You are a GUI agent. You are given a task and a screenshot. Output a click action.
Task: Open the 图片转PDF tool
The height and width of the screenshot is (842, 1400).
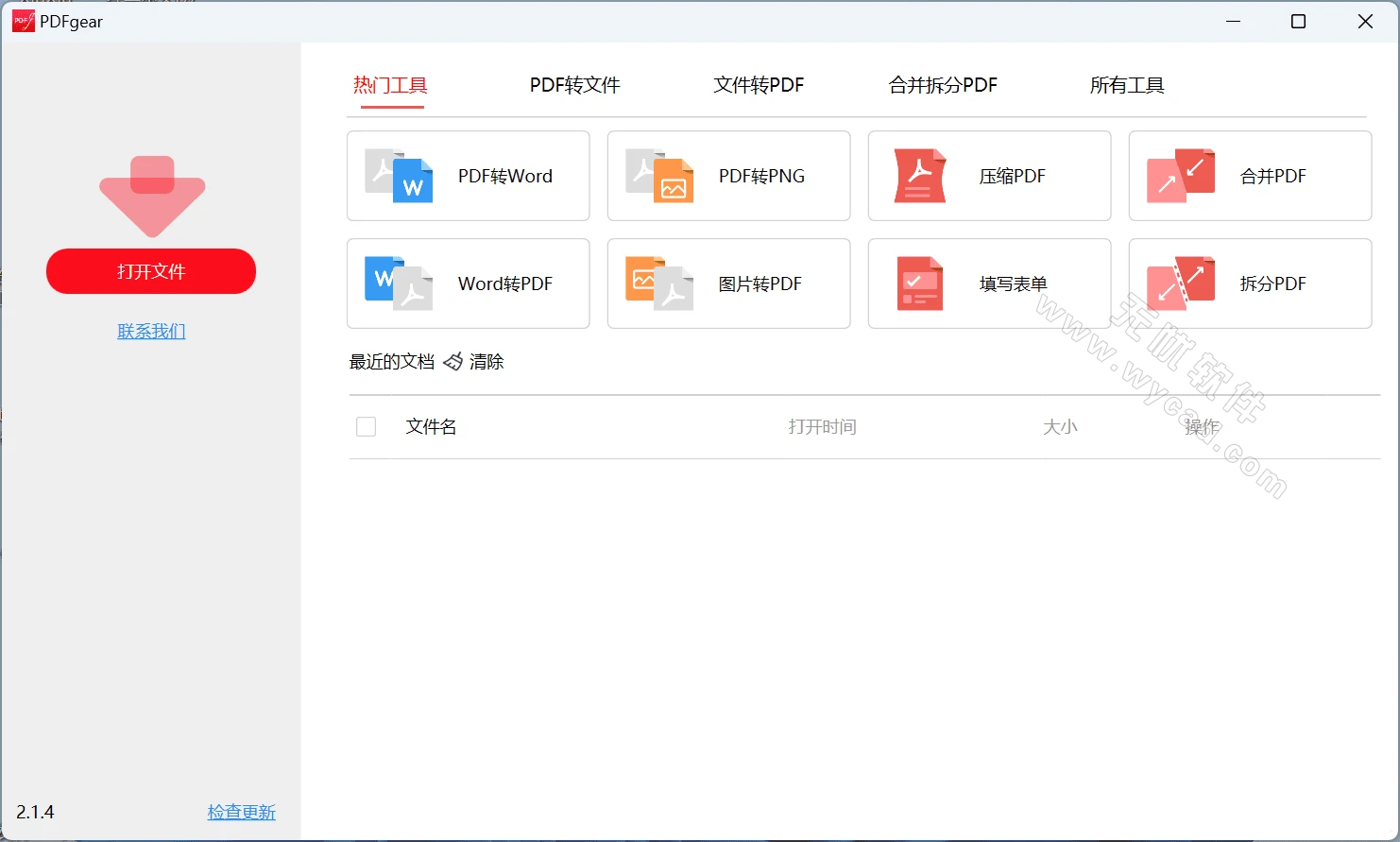[x=728, y=284]
